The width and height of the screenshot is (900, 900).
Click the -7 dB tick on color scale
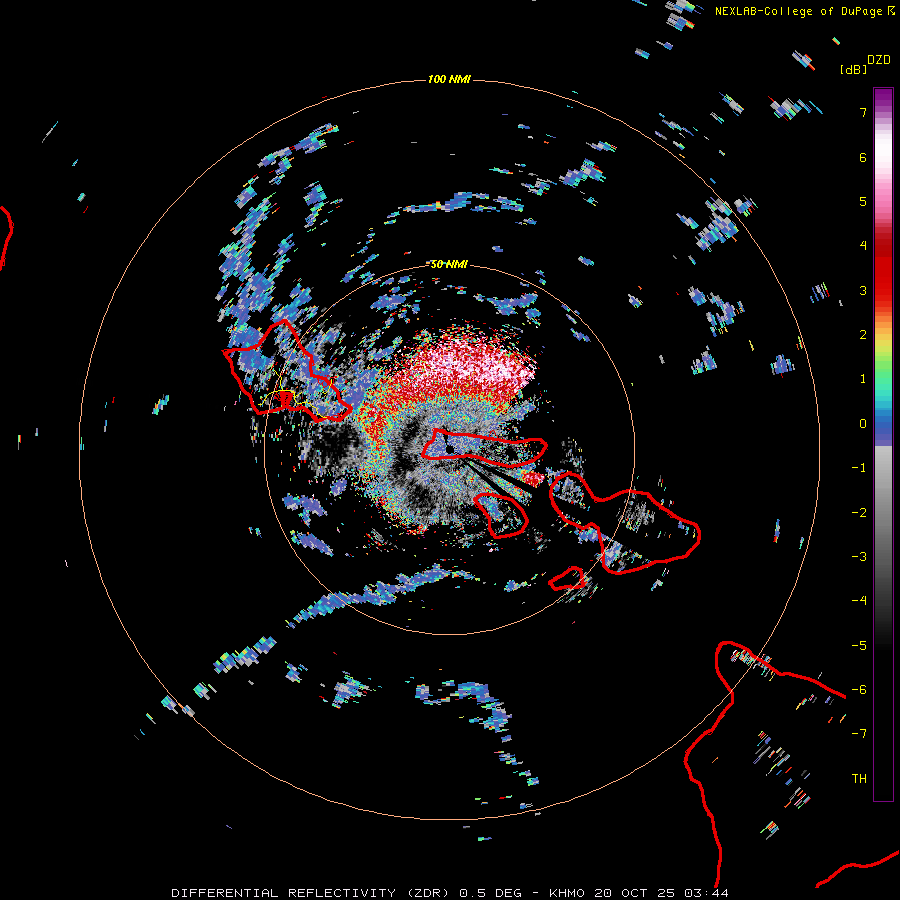859,734
